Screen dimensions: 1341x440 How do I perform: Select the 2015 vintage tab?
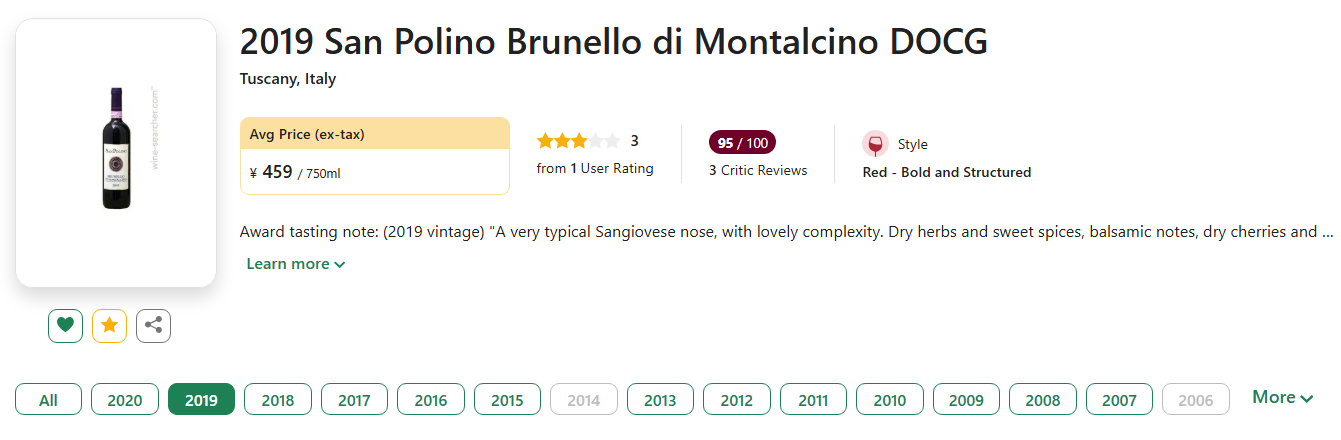pyautogui.click(x=507, y=400)
